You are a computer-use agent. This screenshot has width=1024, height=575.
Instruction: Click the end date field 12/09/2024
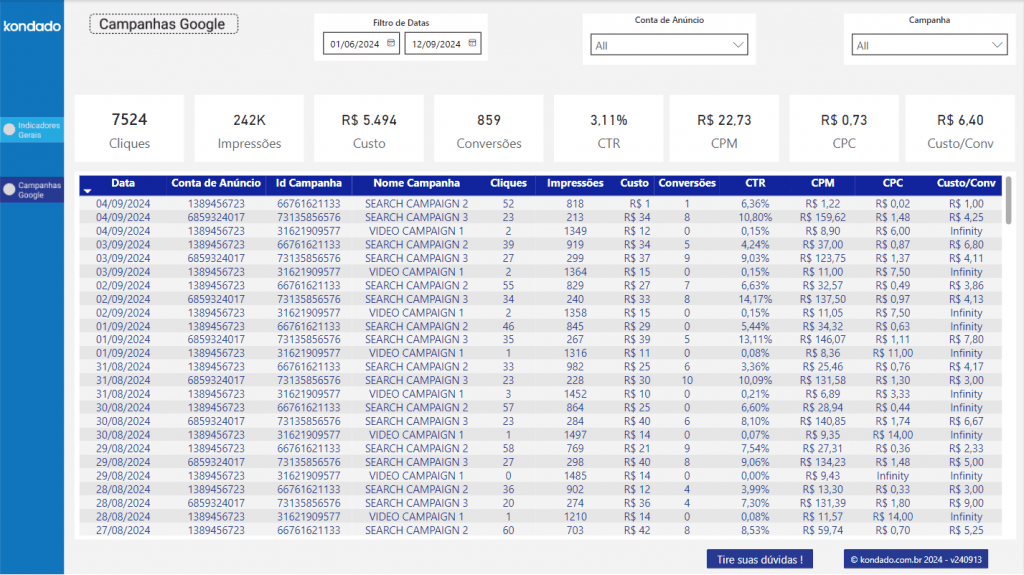pos(437,44)
